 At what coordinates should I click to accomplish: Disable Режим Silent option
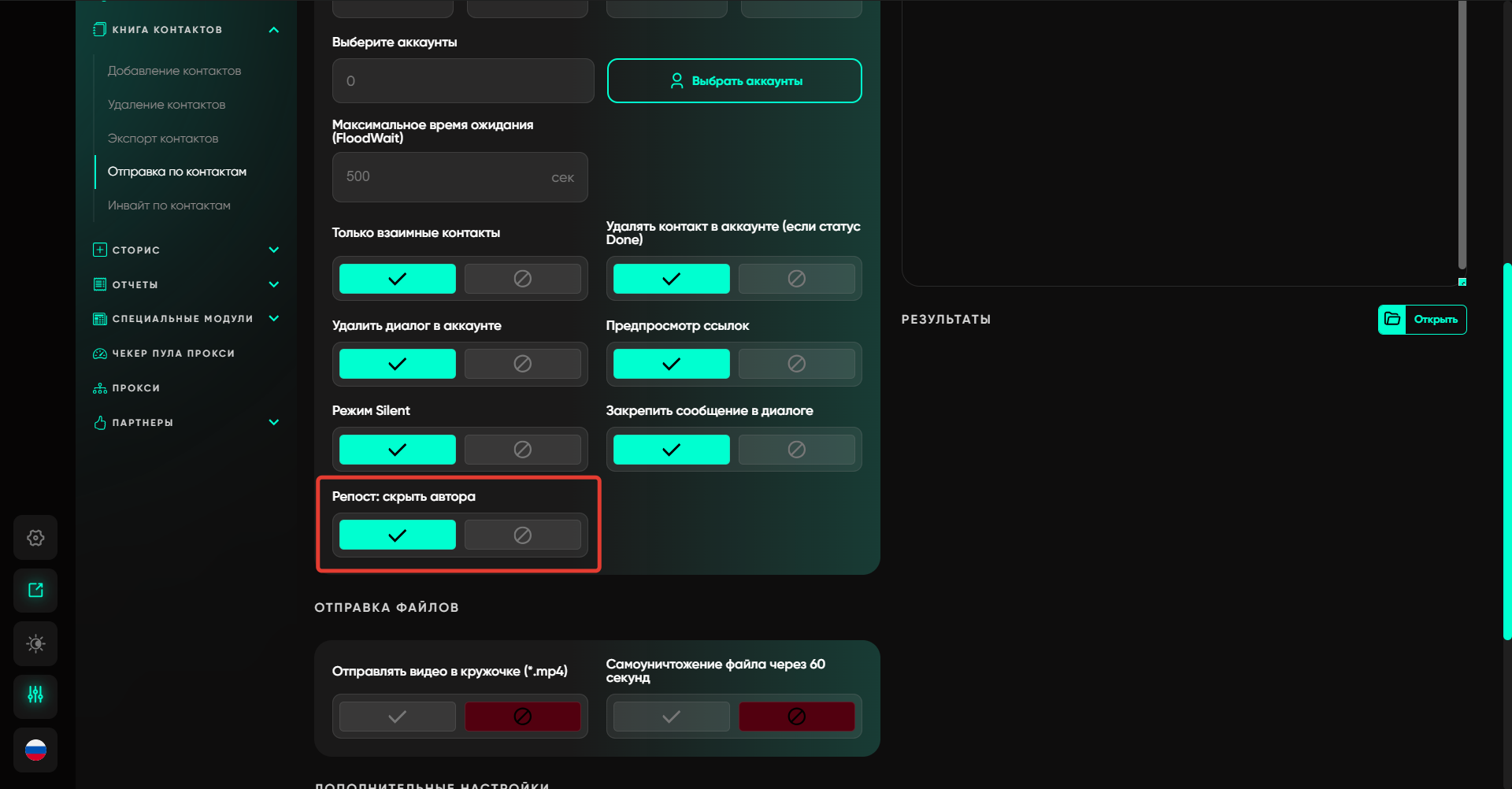pyautogui.click(x=522, y=450)
